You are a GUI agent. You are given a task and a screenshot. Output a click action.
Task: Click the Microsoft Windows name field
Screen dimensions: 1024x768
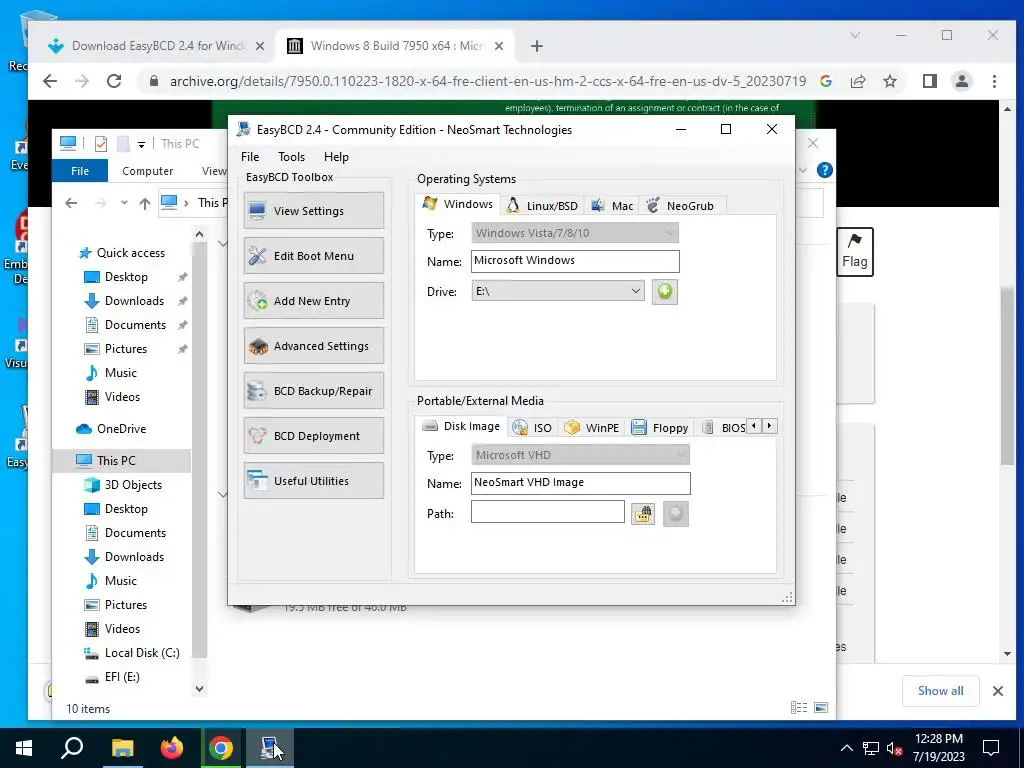(575, 261)
